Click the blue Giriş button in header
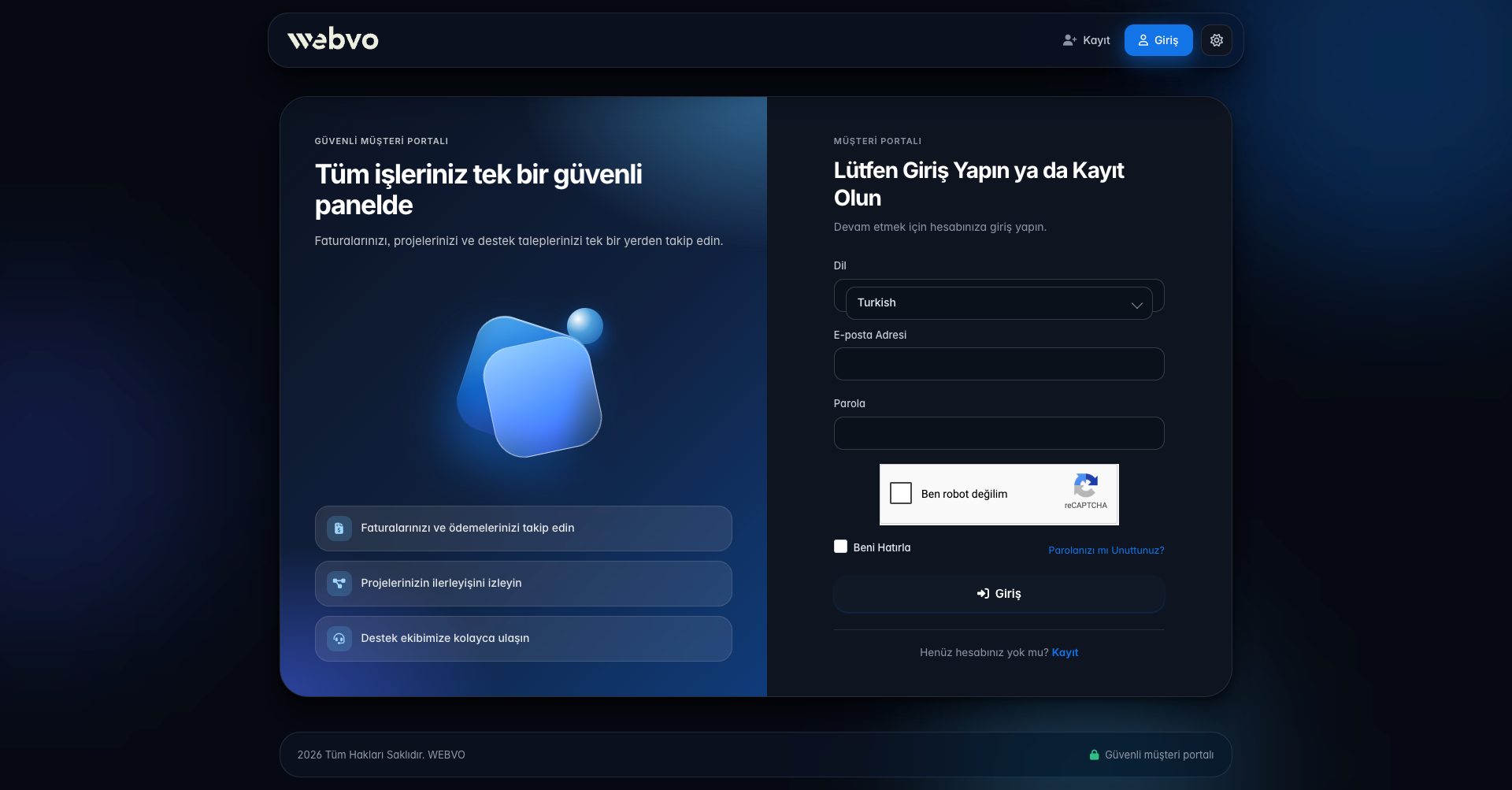 coord(1158,40)
